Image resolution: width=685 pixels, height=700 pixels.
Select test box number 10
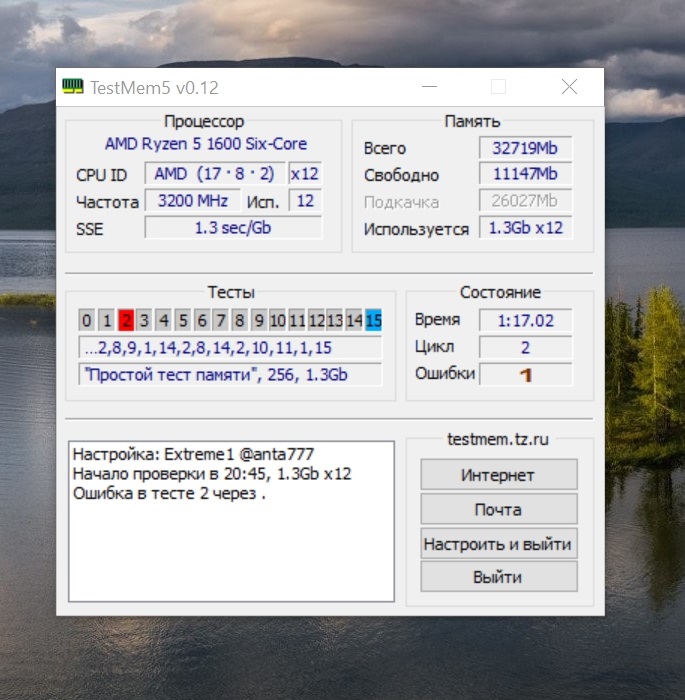point(278,320)
